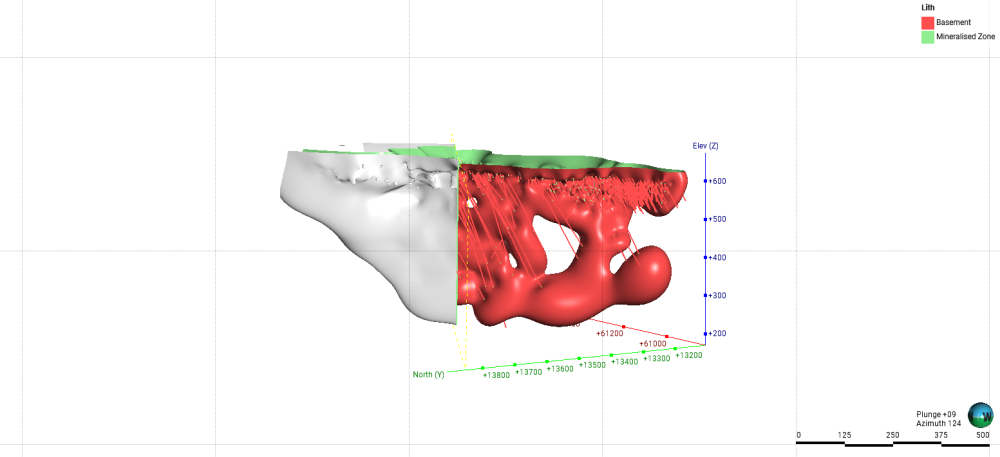Screen dimensions: 1000x457
Task: Click the scale bar 500 label
Action: click(983, 435)
